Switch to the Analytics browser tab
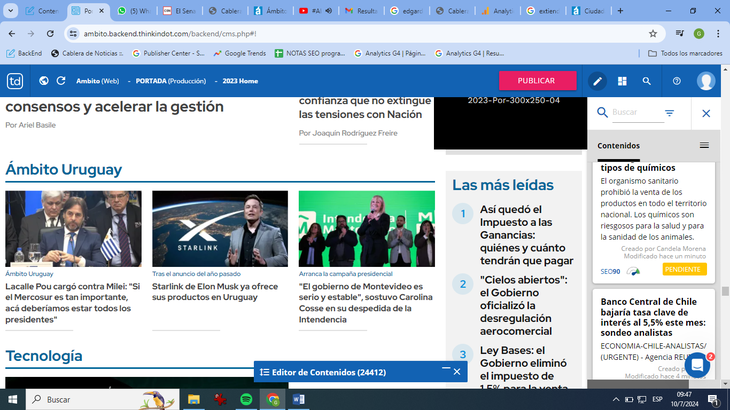The image size is (730, 410). click(x=498, y=11)
